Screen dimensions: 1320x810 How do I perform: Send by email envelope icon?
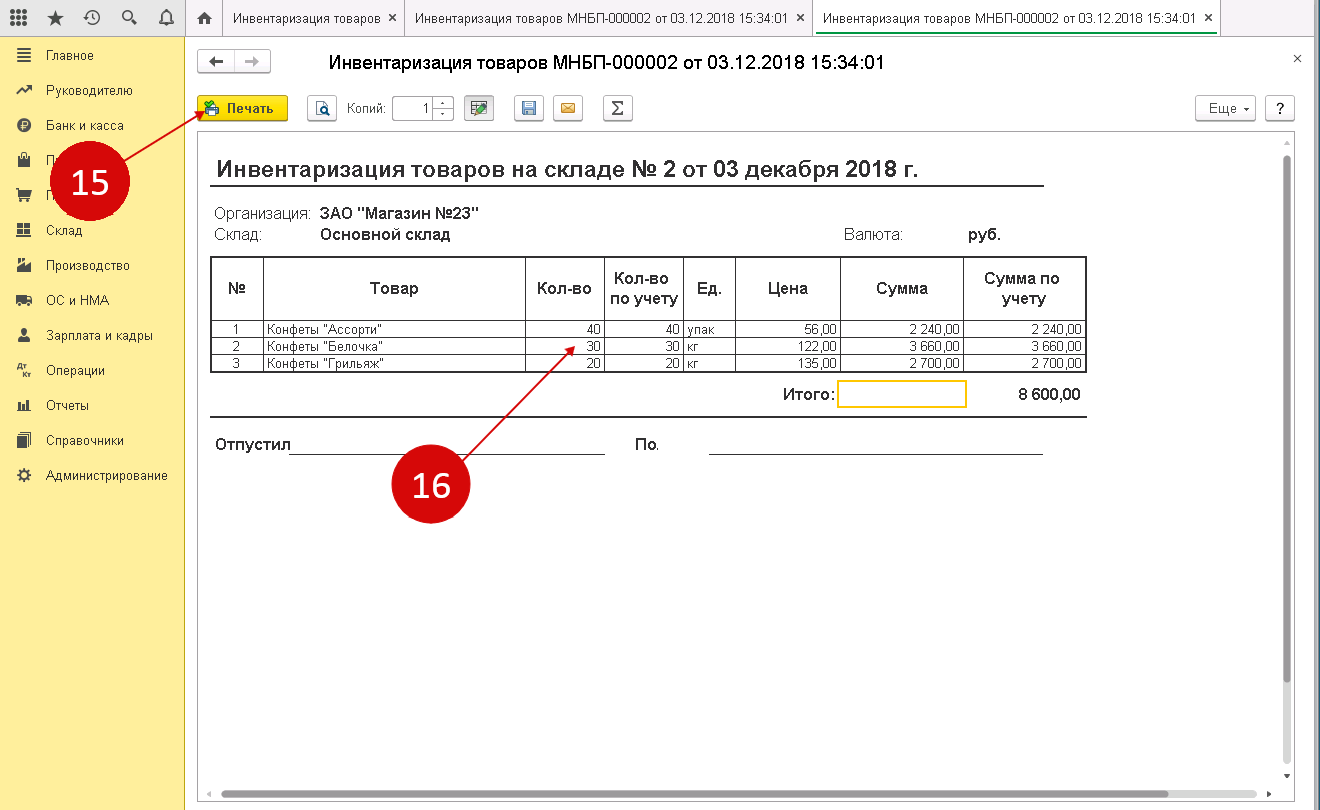(x=568, y=108)
